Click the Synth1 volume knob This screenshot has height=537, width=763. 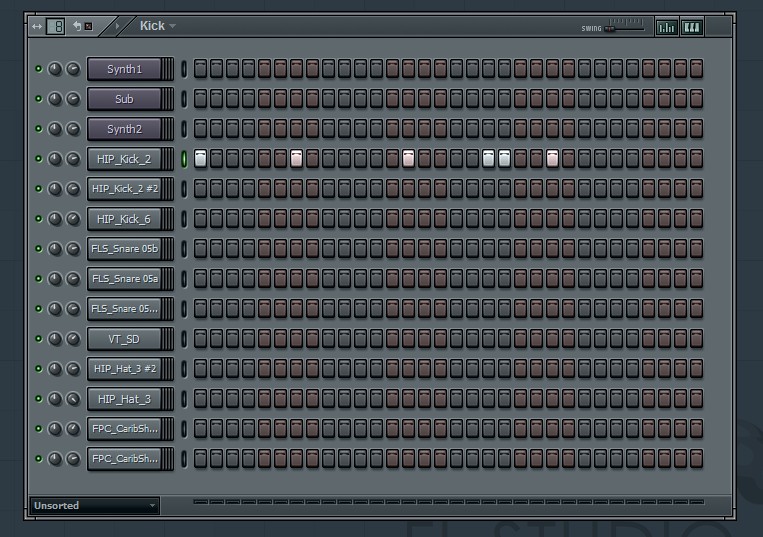point(73,69)
